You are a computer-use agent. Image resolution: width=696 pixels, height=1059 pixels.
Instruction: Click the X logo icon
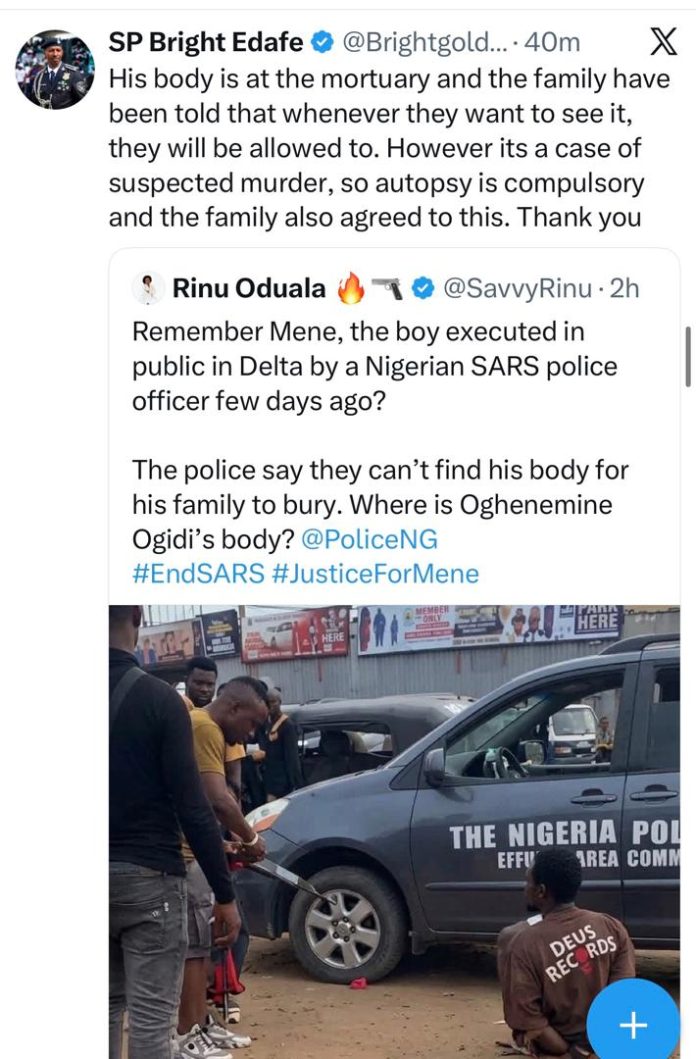[663, 43]
